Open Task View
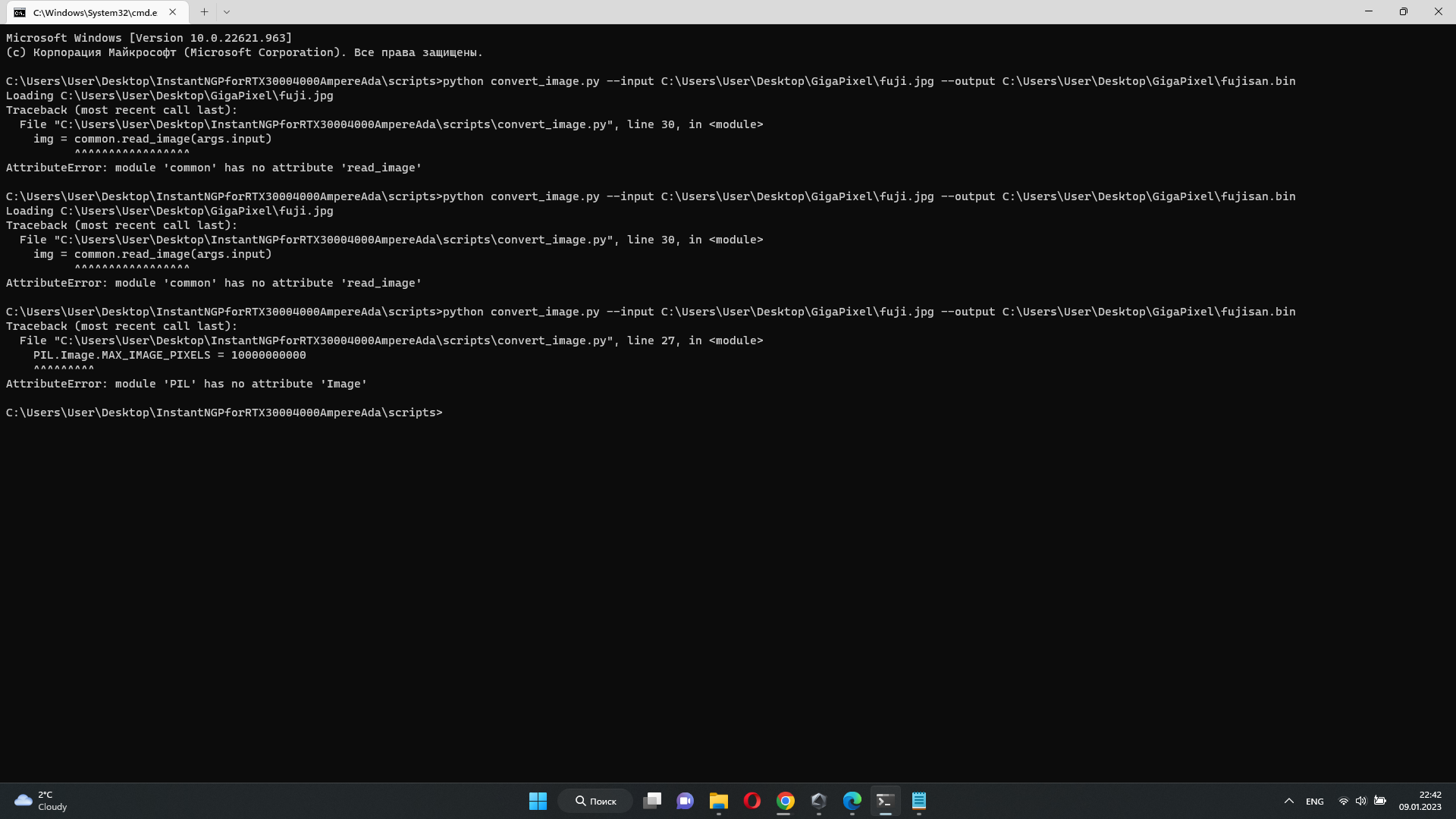Viewport: 1456px width, 819px height. (651, 801)
